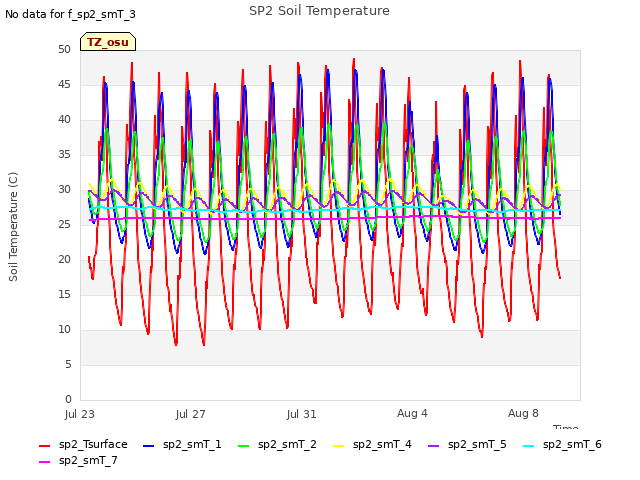
Task: Click the magenta sp2_smT_7 legend swatch
Action: click(44, 462)
